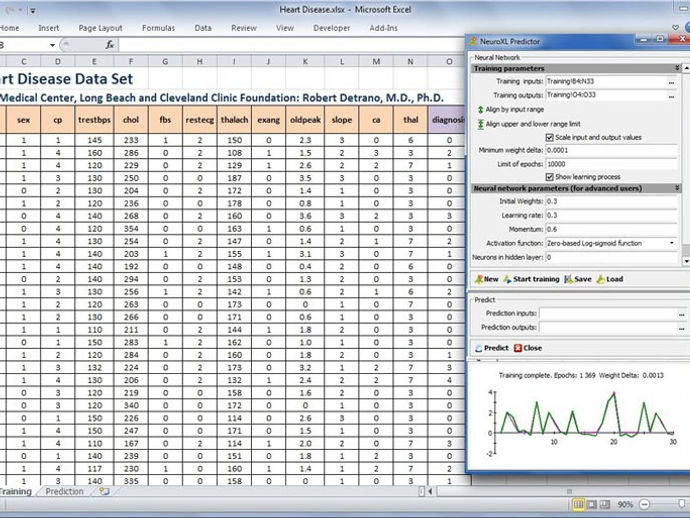Switch to the Prediction sheet tab
Screen dimensions: 690x518
point(64,492)
